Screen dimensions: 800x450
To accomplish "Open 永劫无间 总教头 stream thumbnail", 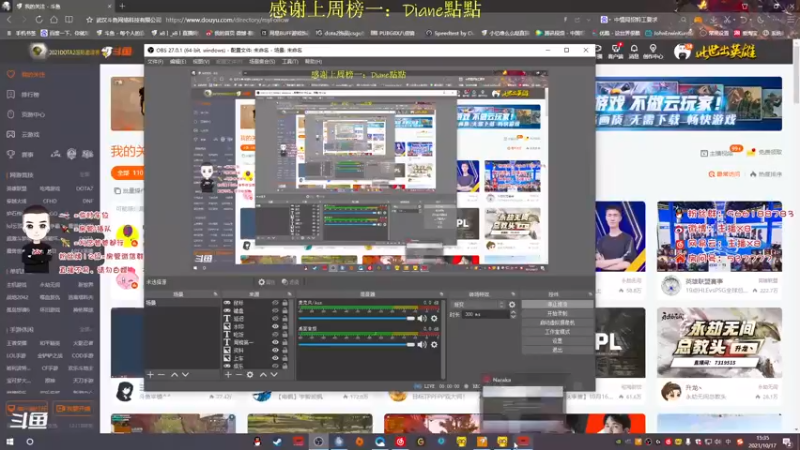I will click(719, 342).
